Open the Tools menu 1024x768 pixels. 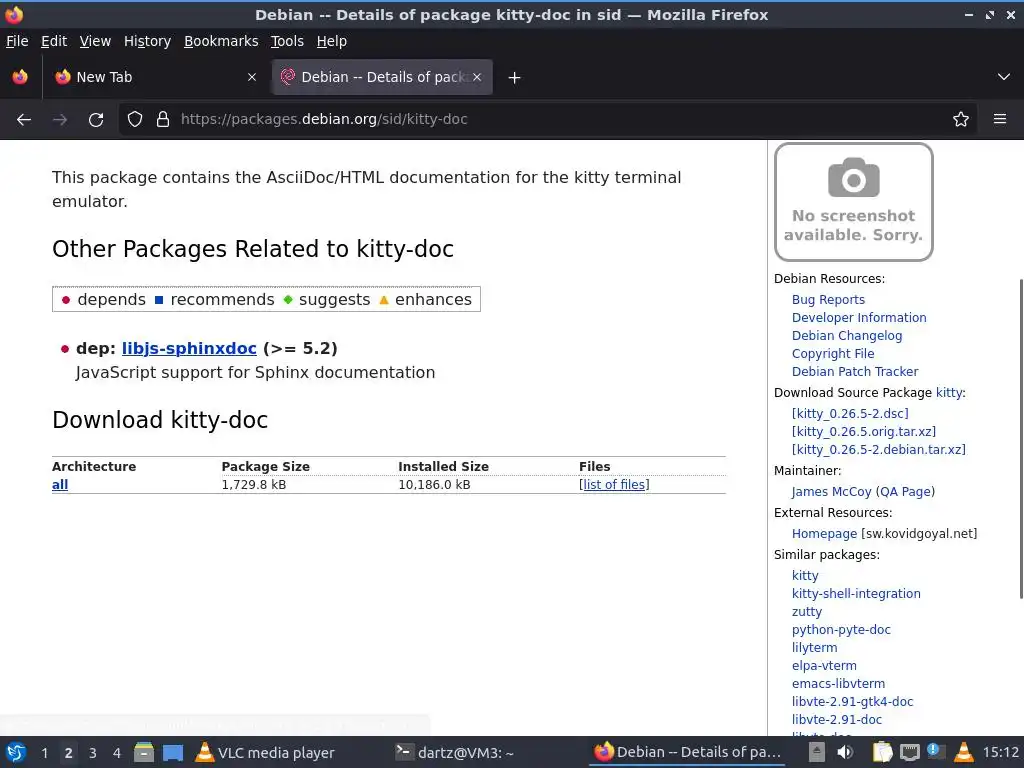(287, 41)
